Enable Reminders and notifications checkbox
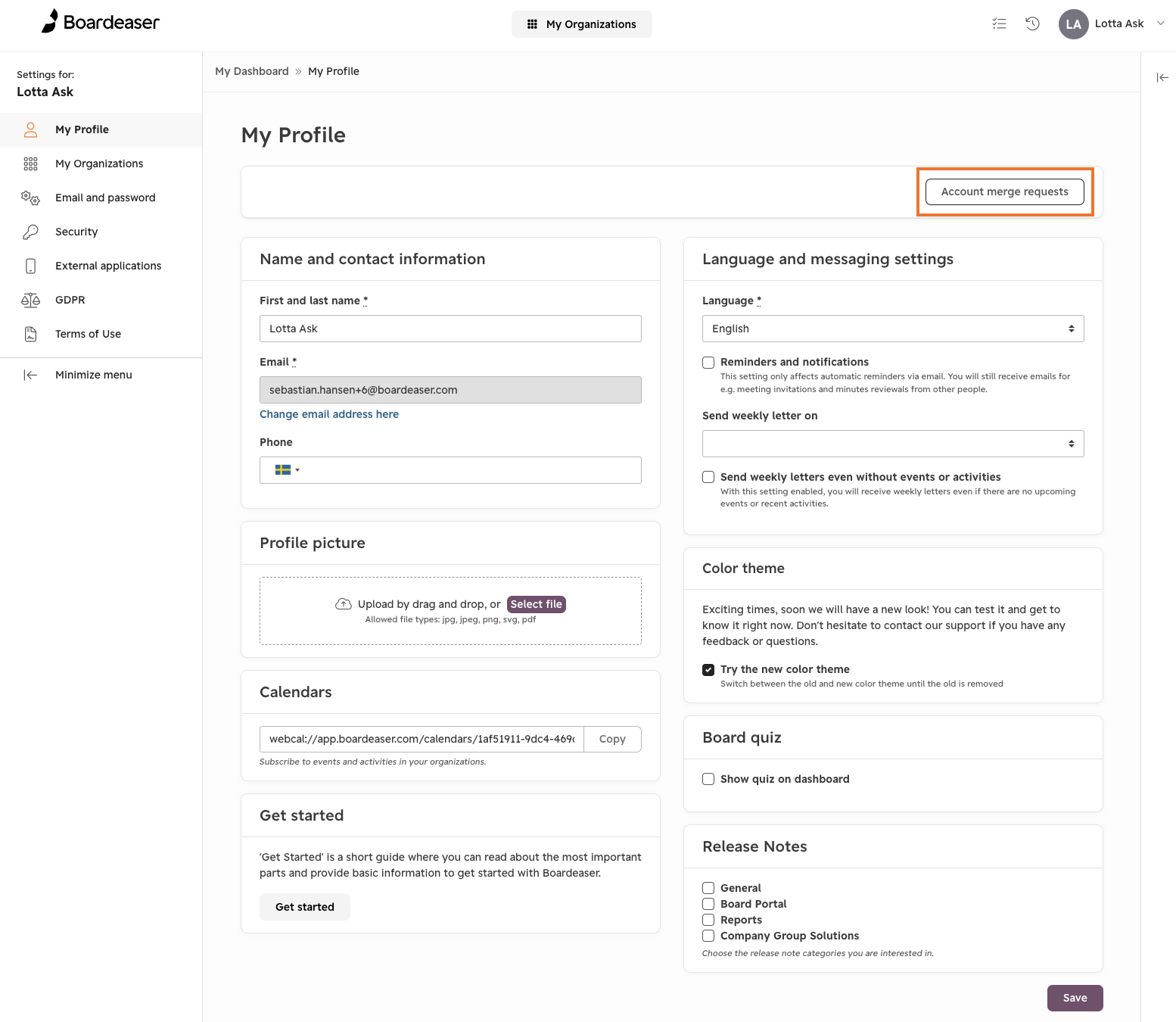 coord(708,363)
